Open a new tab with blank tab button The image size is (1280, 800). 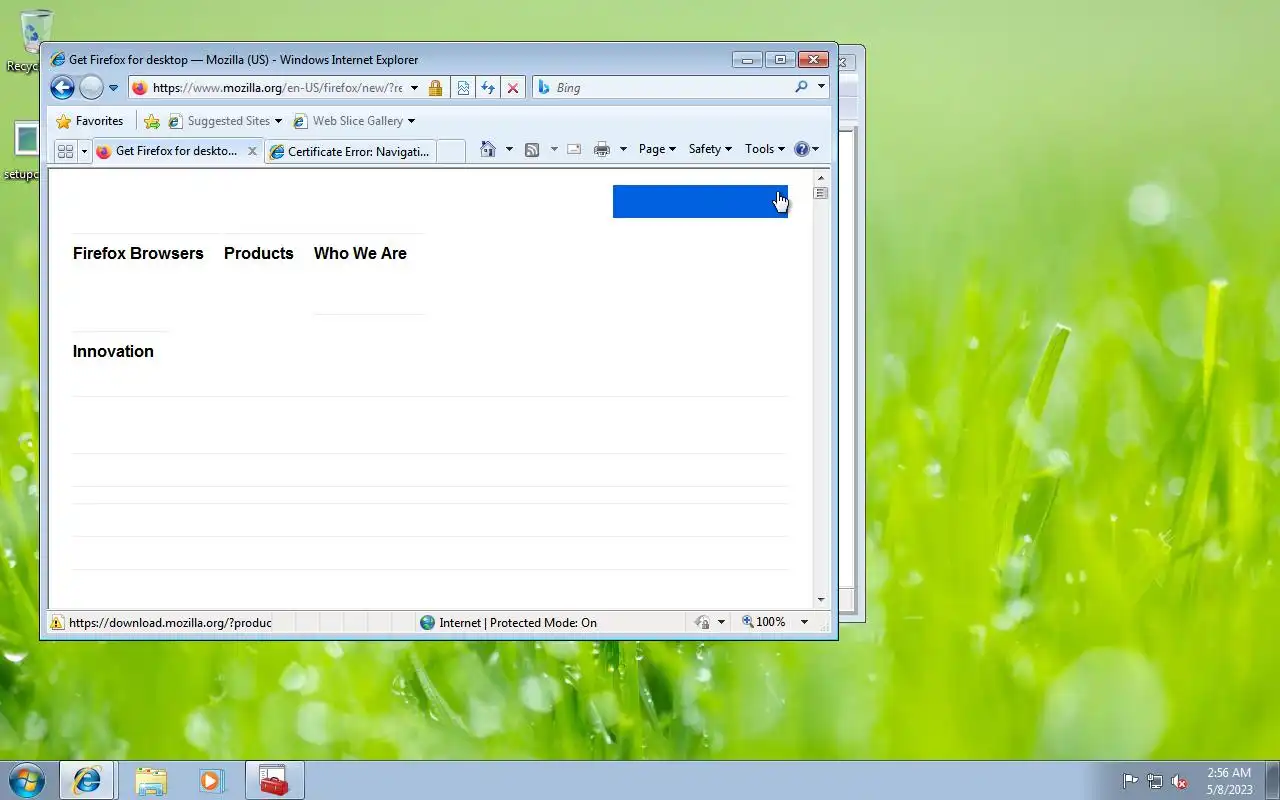point(451,151)
